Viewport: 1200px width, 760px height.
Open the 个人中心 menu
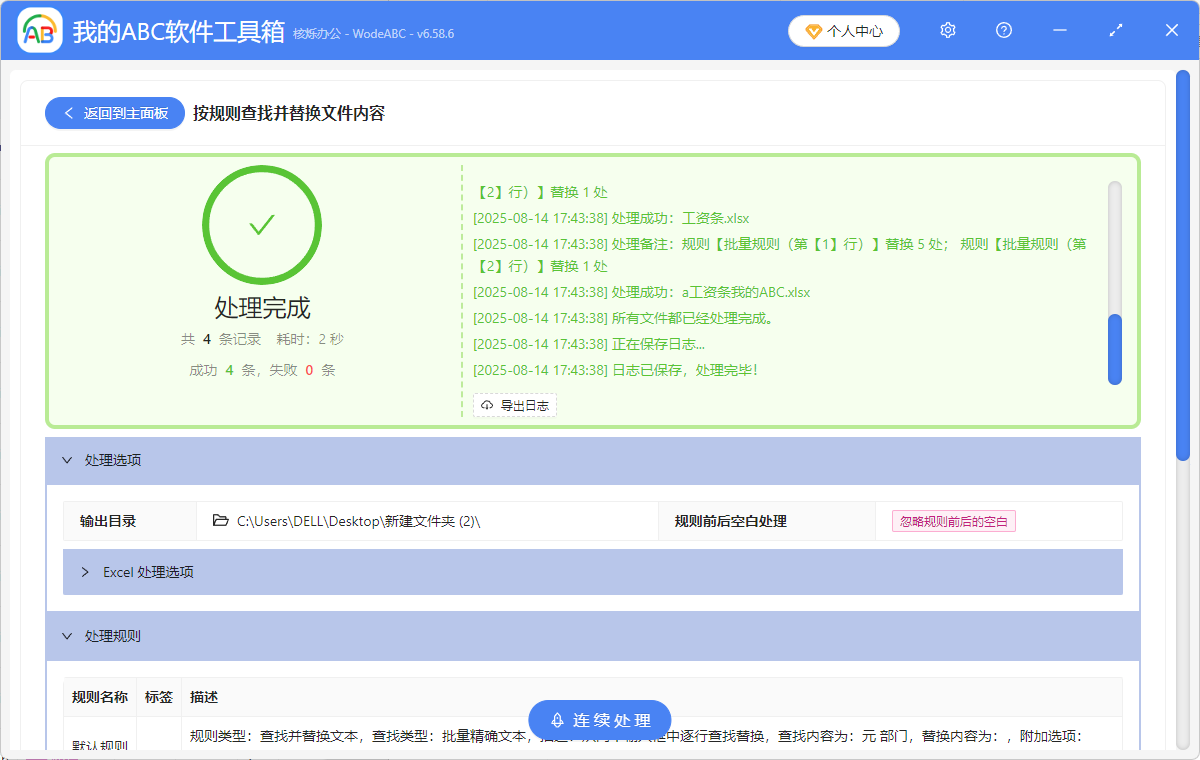coord(844,30)
